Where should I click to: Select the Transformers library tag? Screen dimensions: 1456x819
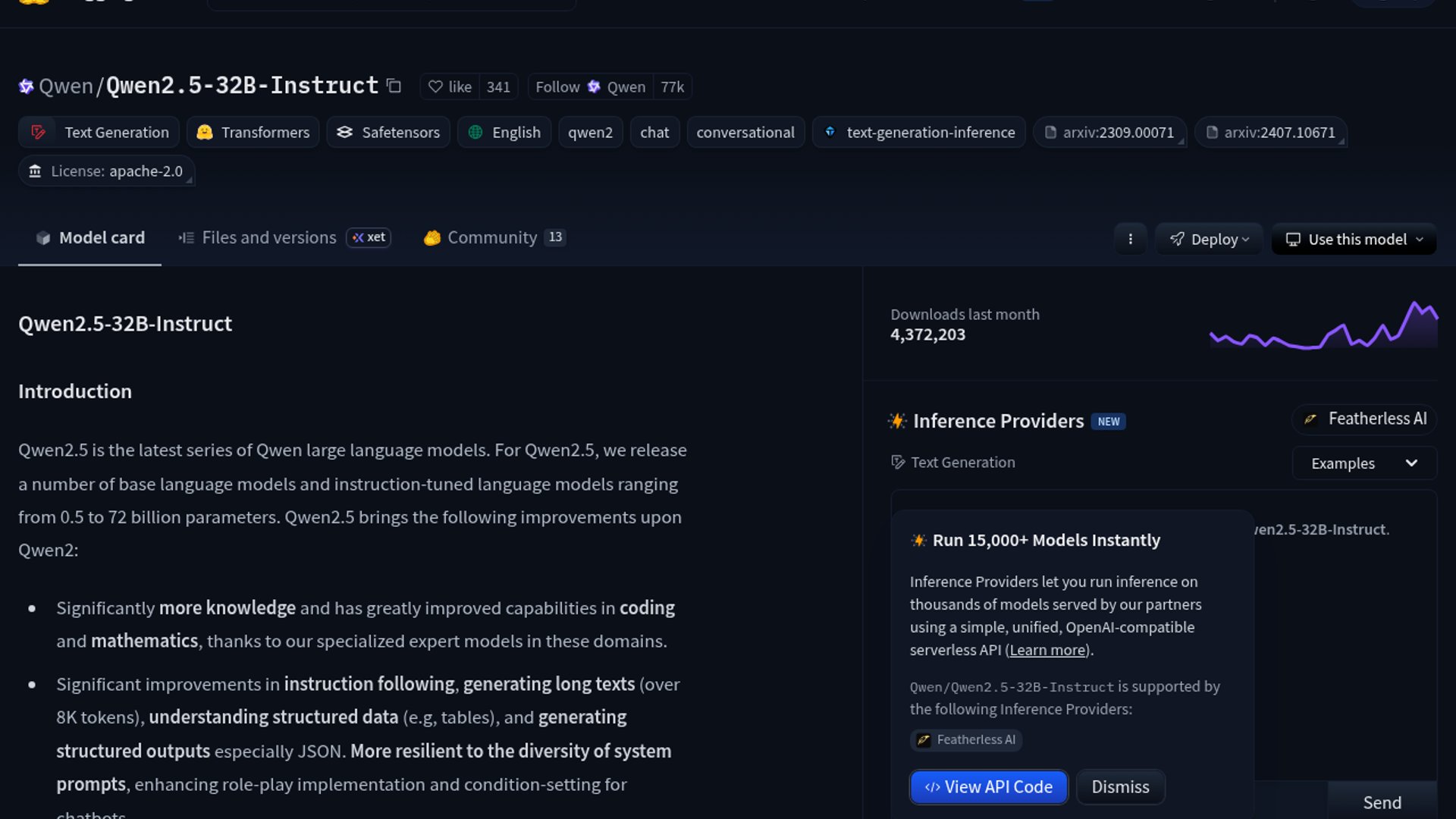[253, 133]
